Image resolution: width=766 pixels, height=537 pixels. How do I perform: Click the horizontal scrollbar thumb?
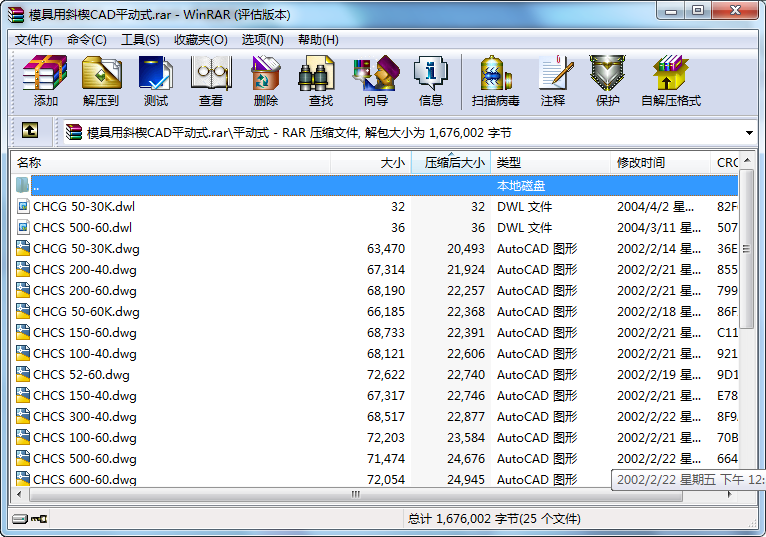[x=356, y=494]
